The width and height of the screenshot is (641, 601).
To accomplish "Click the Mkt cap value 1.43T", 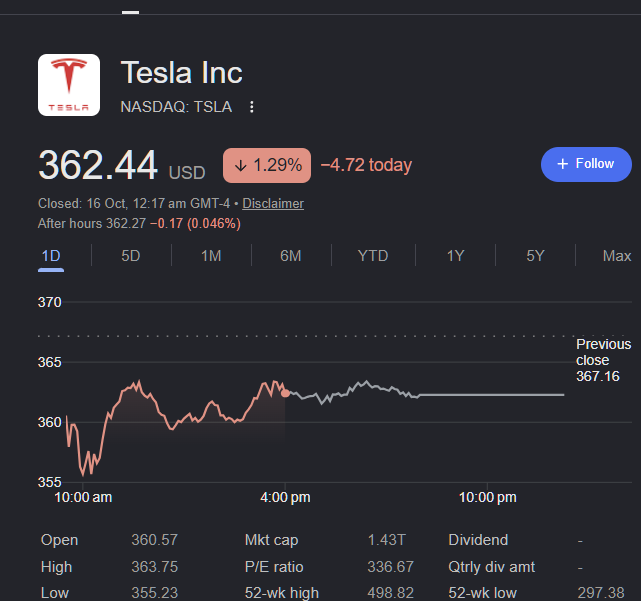I will point(386,540).
